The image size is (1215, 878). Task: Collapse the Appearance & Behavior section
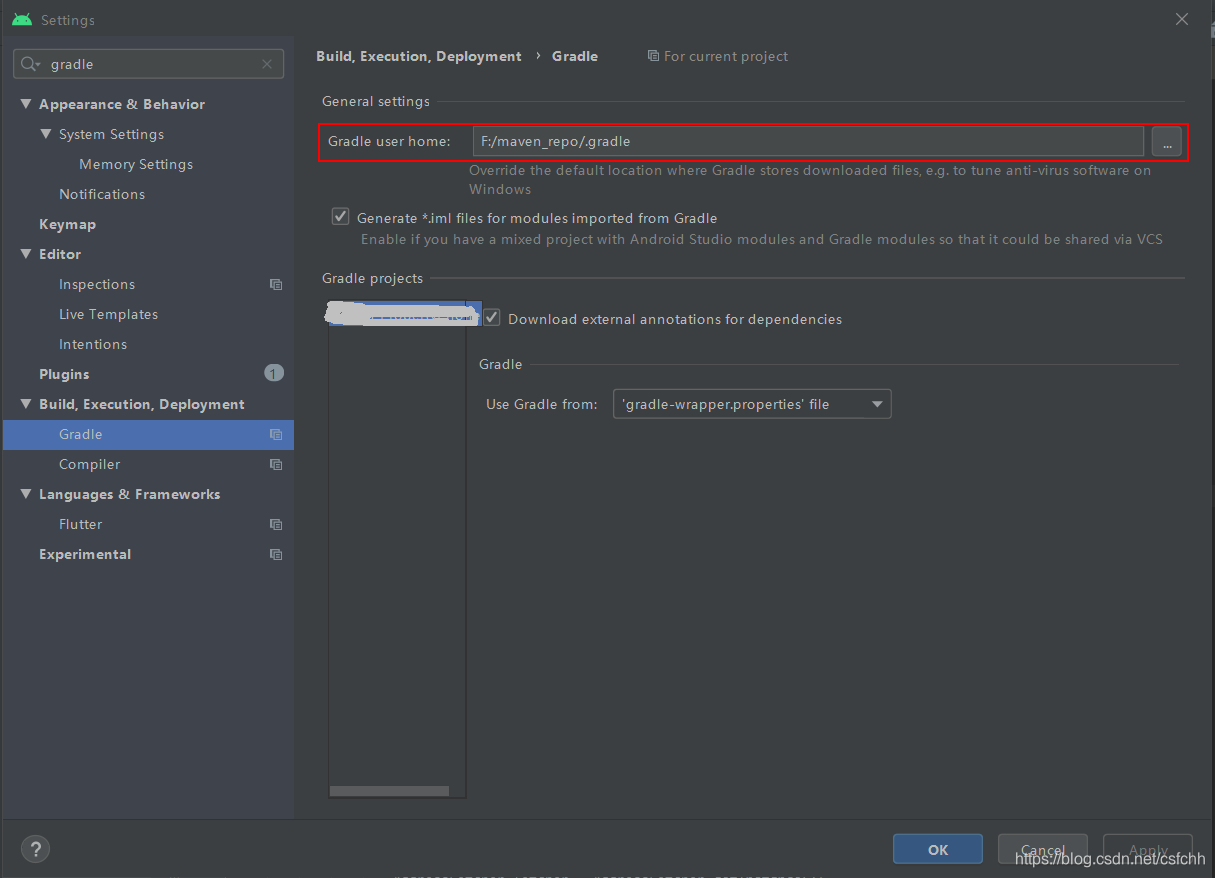[26, 104]
